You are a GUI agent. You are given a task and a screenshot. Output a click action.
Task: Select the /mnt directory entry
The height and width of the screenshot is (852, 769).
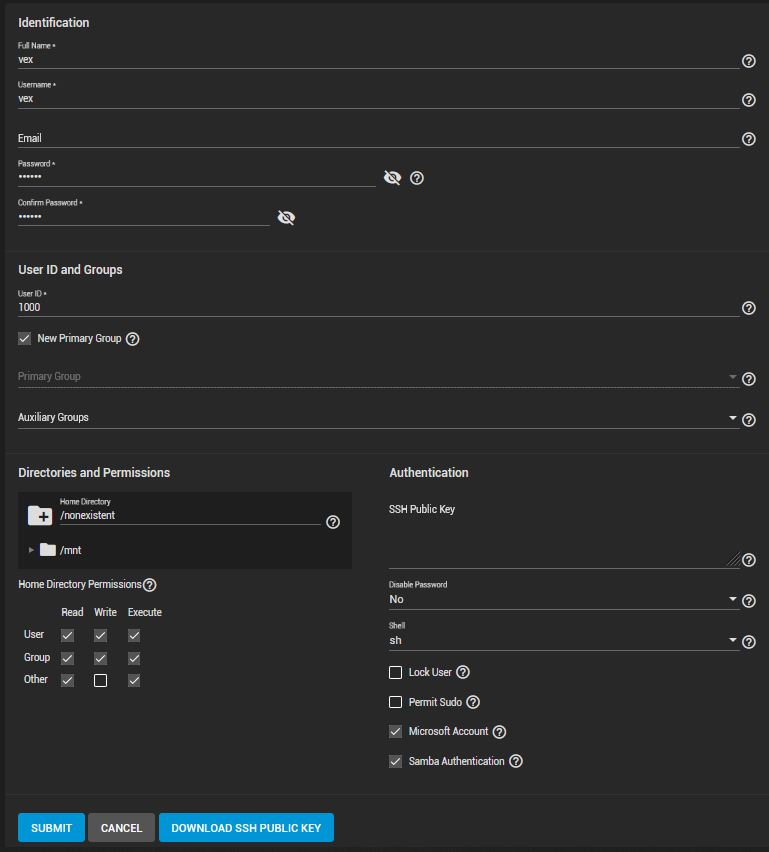point(70,550)
